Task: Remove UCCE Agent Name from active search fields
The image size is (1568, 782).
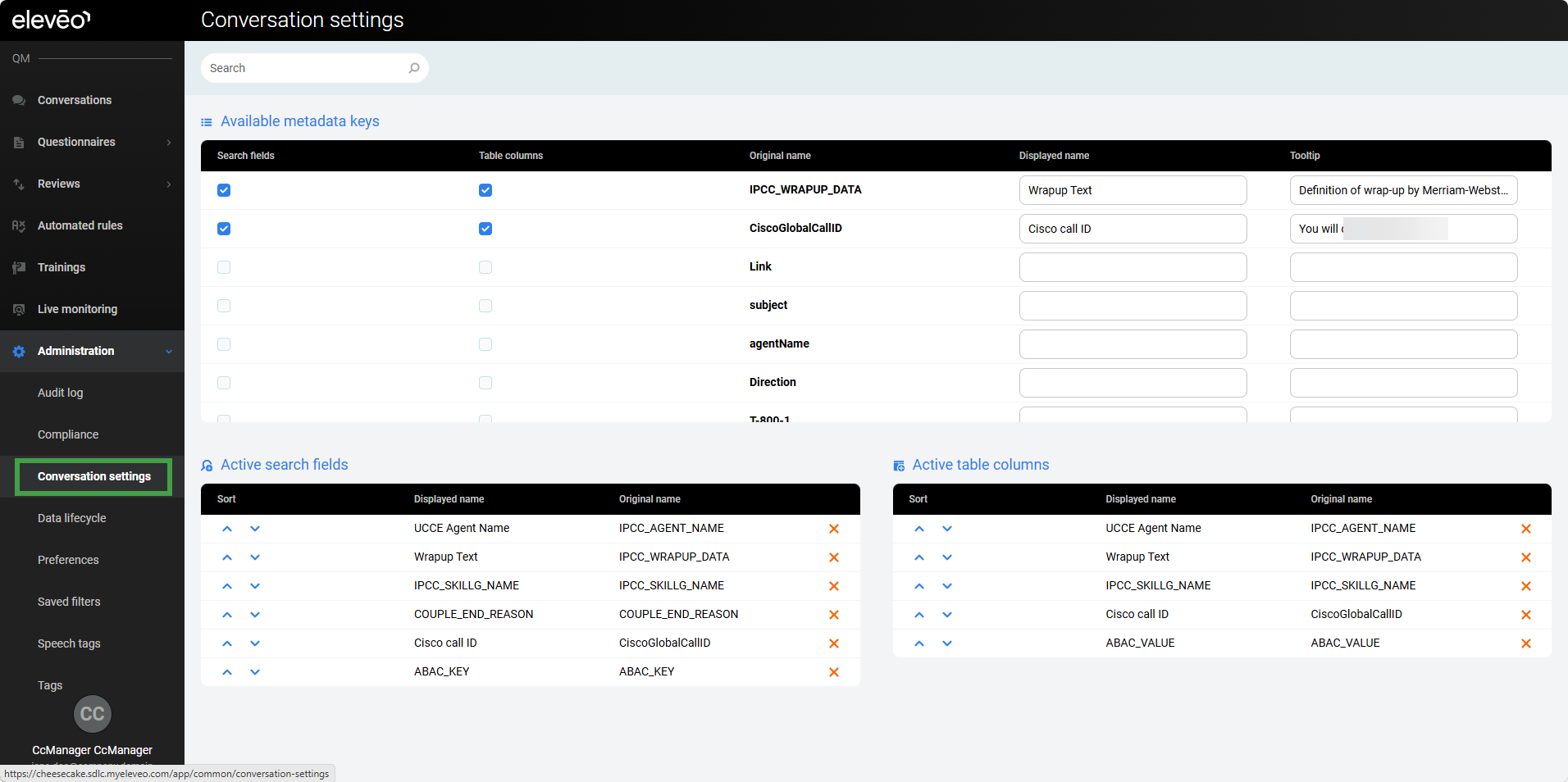Action: click(833, 529)
